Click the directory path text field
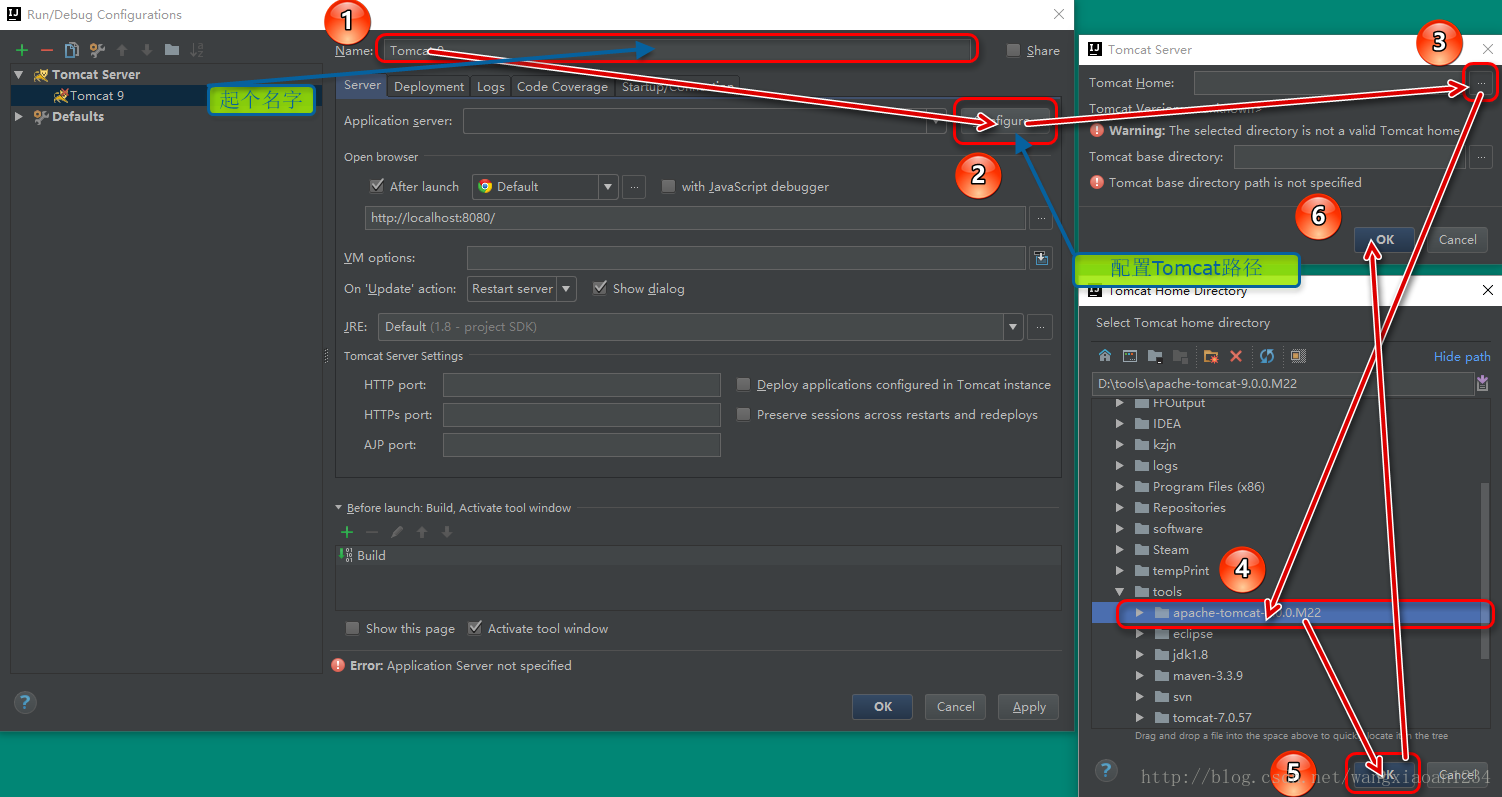The height and width of the screenshot is (797, 1502). 1282,384
